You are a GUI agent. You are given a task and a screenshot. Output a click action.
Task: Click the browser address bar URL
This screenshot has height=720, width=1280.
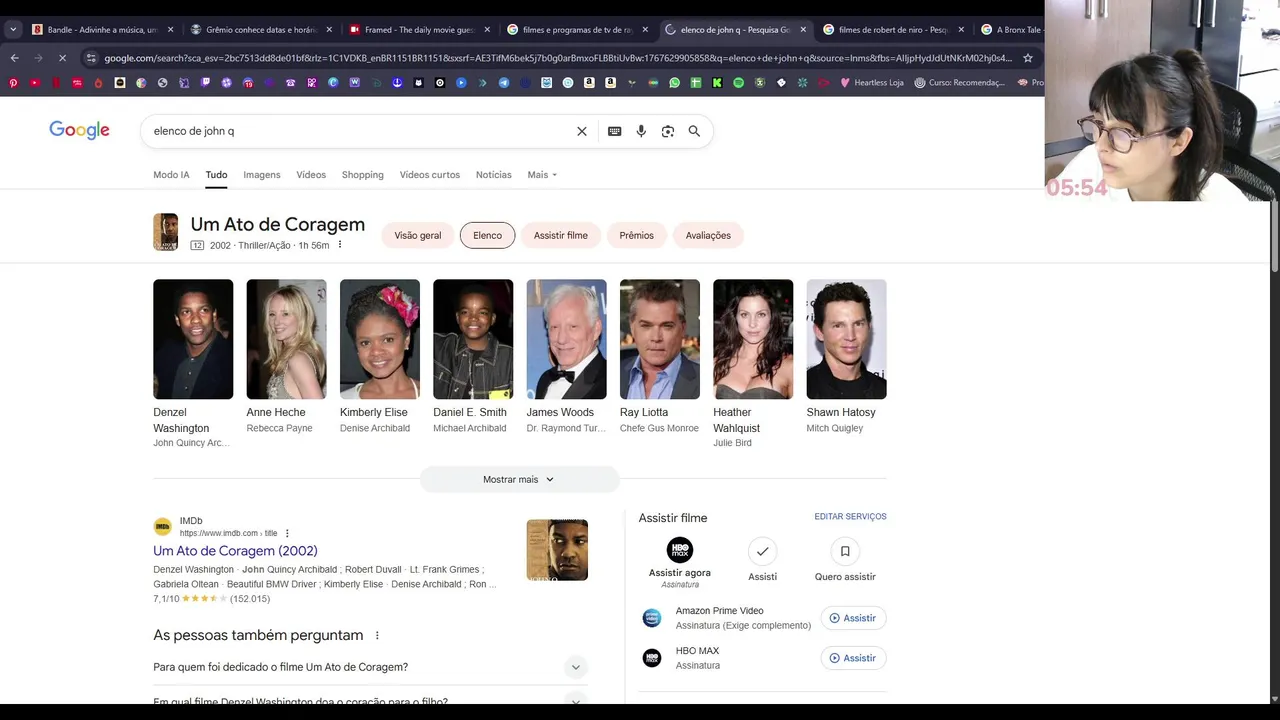tap(558, 58)
